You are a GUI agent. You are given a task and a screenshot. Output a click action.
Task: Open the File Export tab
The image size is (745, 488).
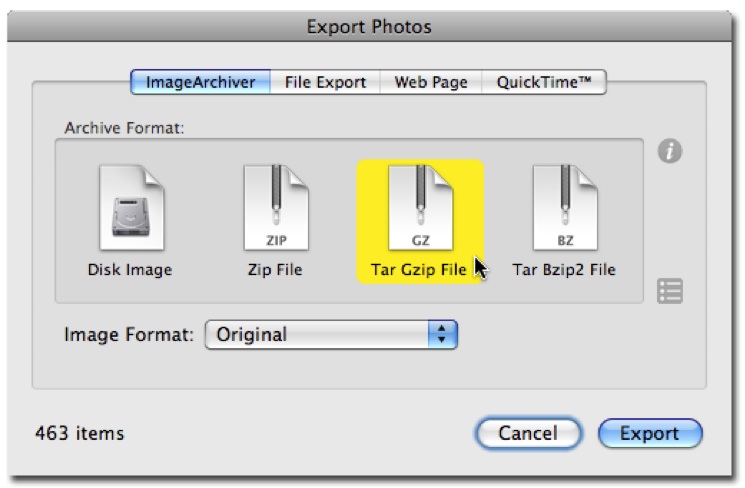[325, 82]
